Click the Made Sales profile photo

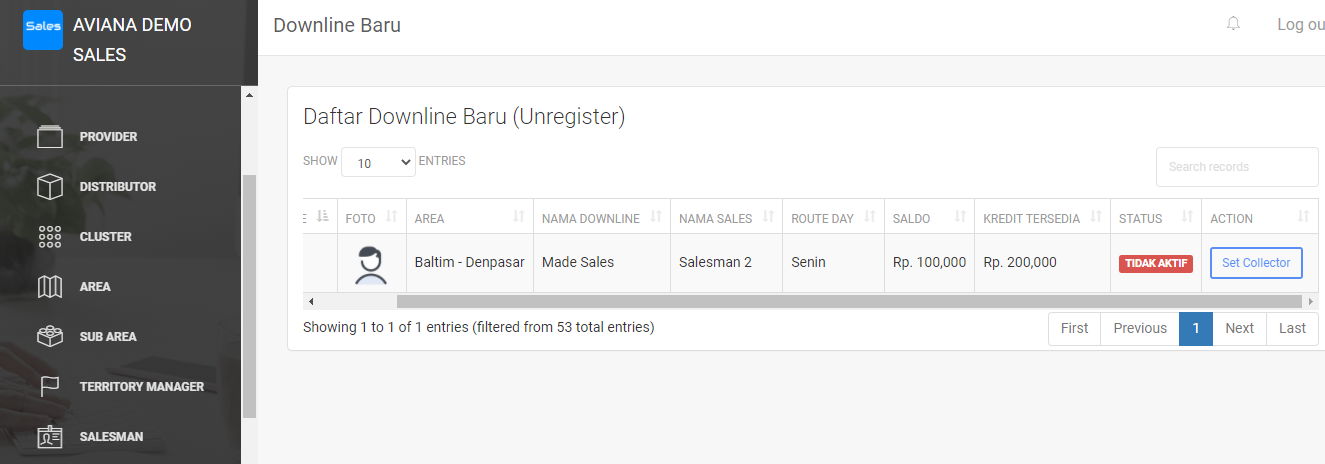[x=371, y=264]
